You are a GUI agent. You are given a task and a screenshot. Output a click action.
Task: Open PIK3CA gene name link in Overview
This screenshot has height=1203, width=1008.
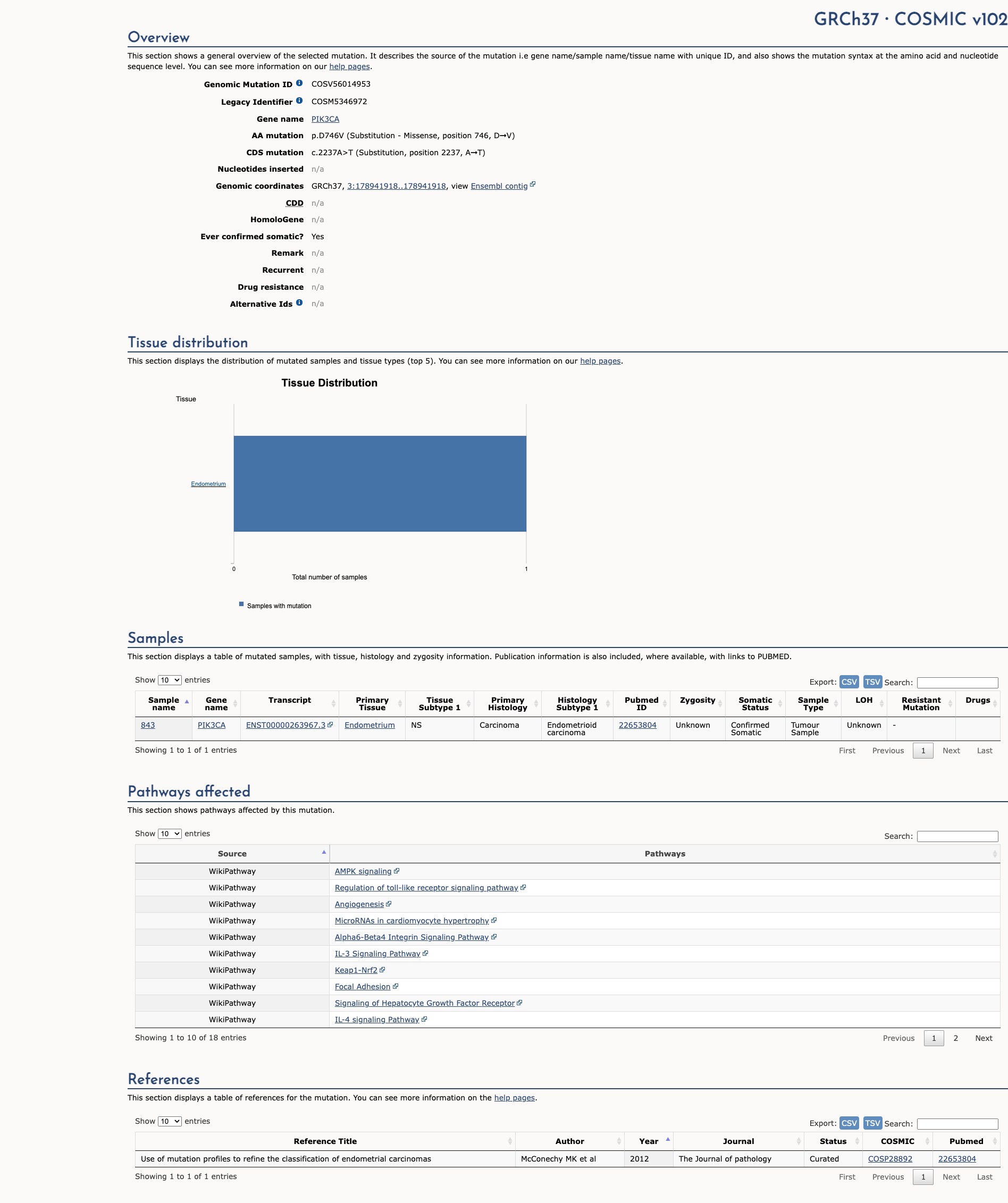[x=325, y=119]
